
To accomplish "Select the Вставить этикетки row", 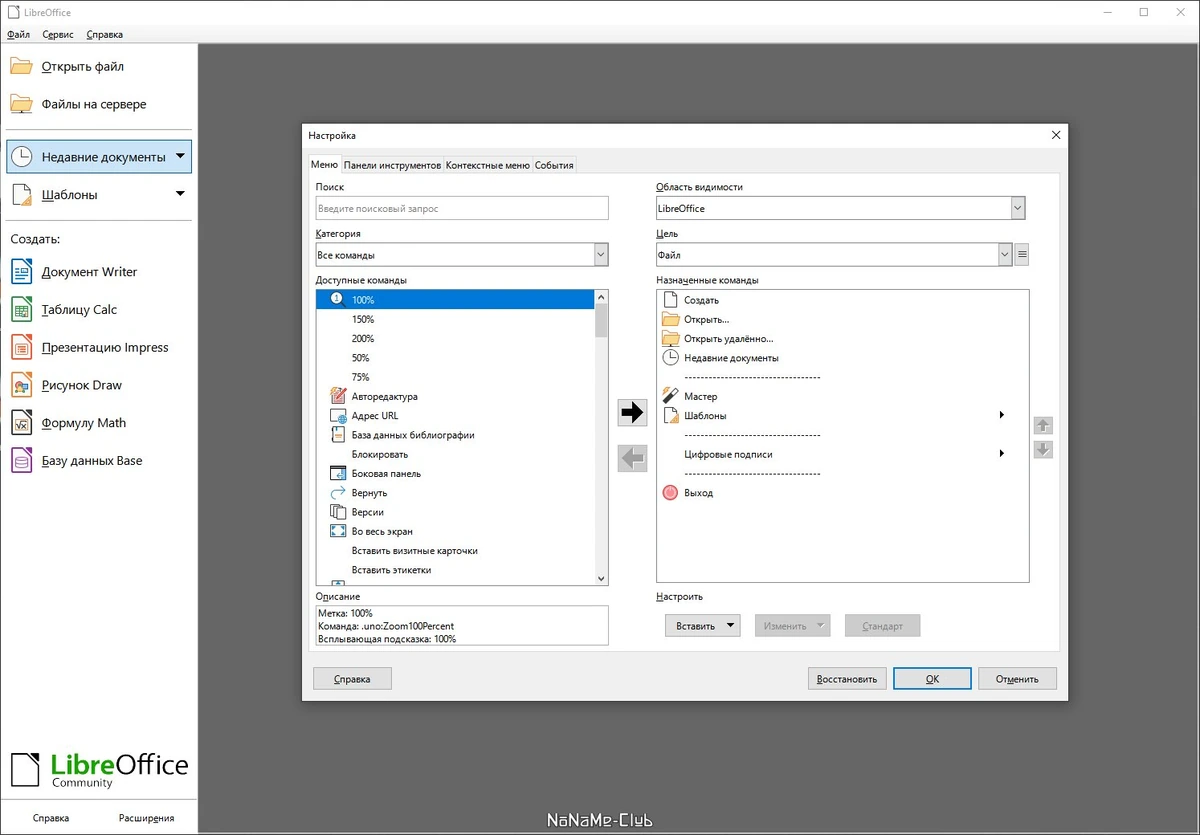I will pyautogui.click(x=455, y=570).
